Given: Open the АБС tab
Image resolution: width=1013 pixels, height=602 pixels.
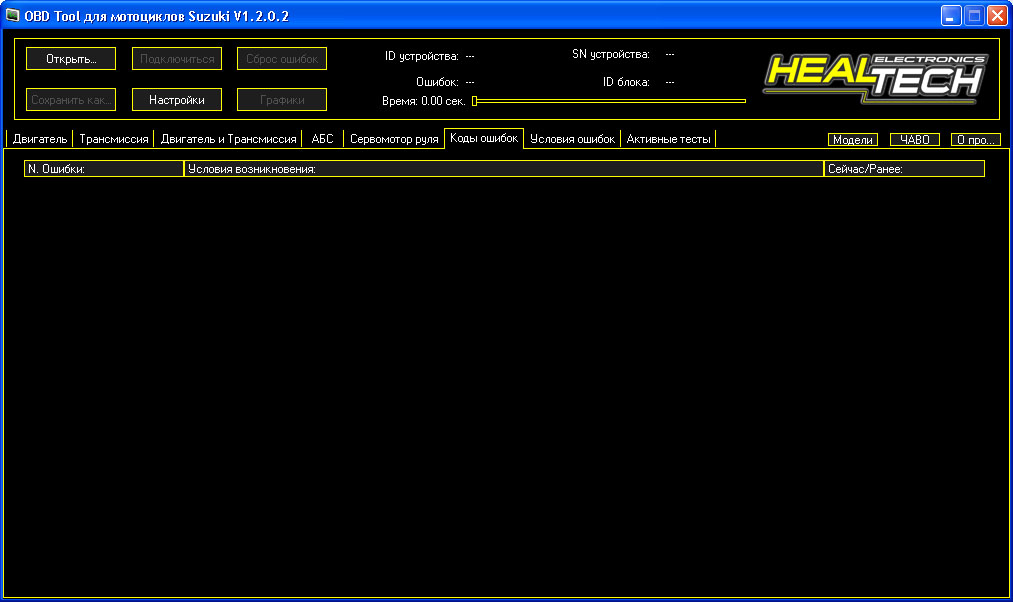Looking at the screenshot, I should pyautogui.click(x=322, y=139).
